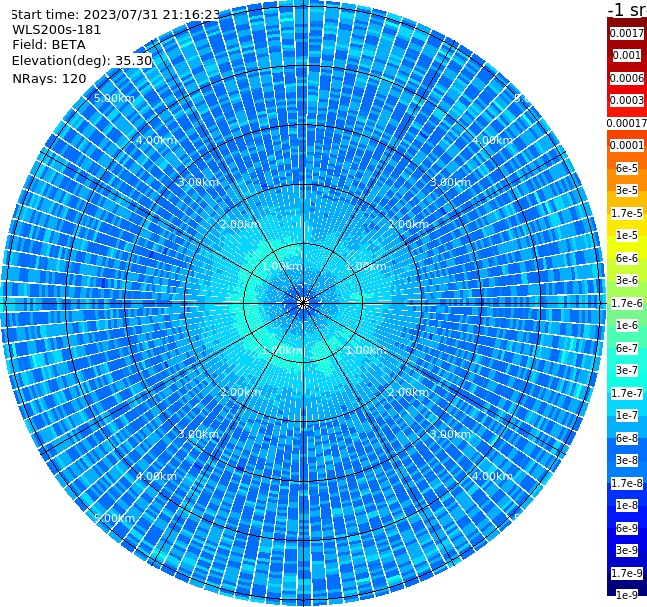Click the 2.00km range label in lower-left quadrant
The image size is (647, 607).
[241, 392]
